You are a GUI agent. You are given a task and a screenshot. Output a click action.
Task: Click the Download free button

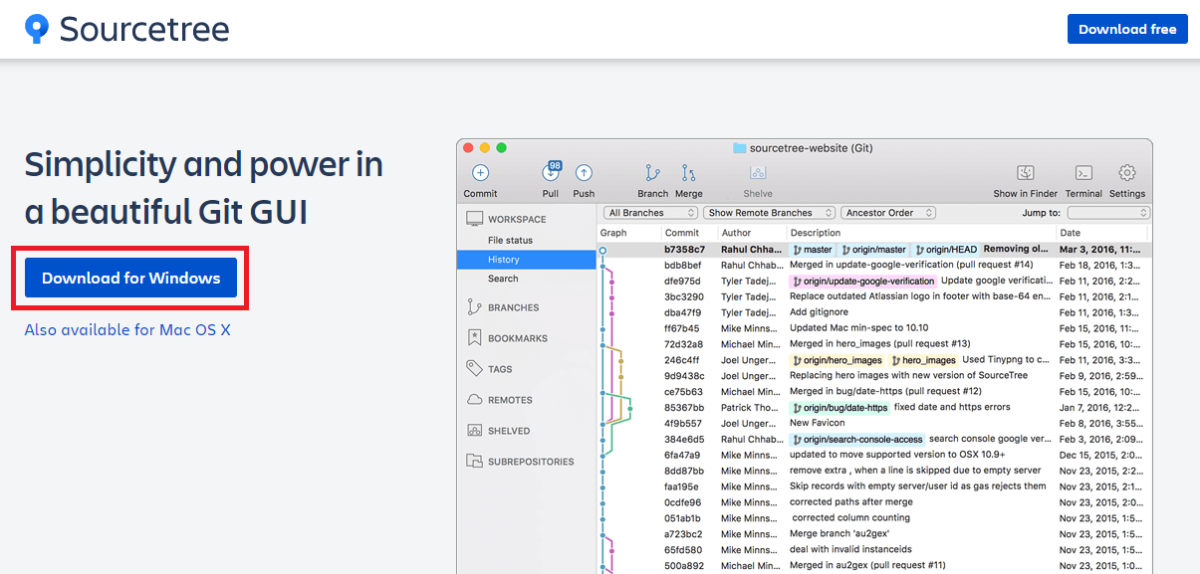[x=1127, y=29]
